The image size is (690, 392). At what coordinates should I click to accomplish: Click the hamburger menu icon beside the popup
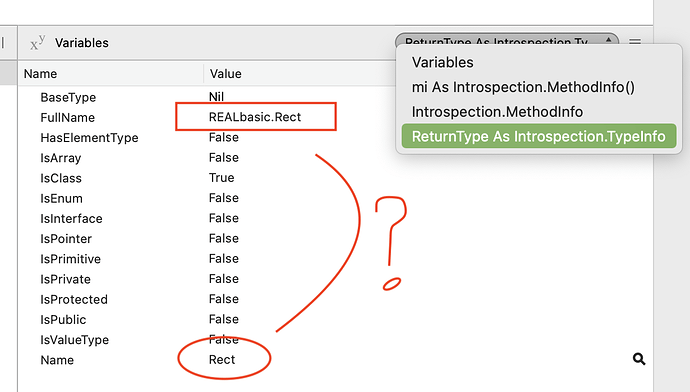(x=635, y=41)
